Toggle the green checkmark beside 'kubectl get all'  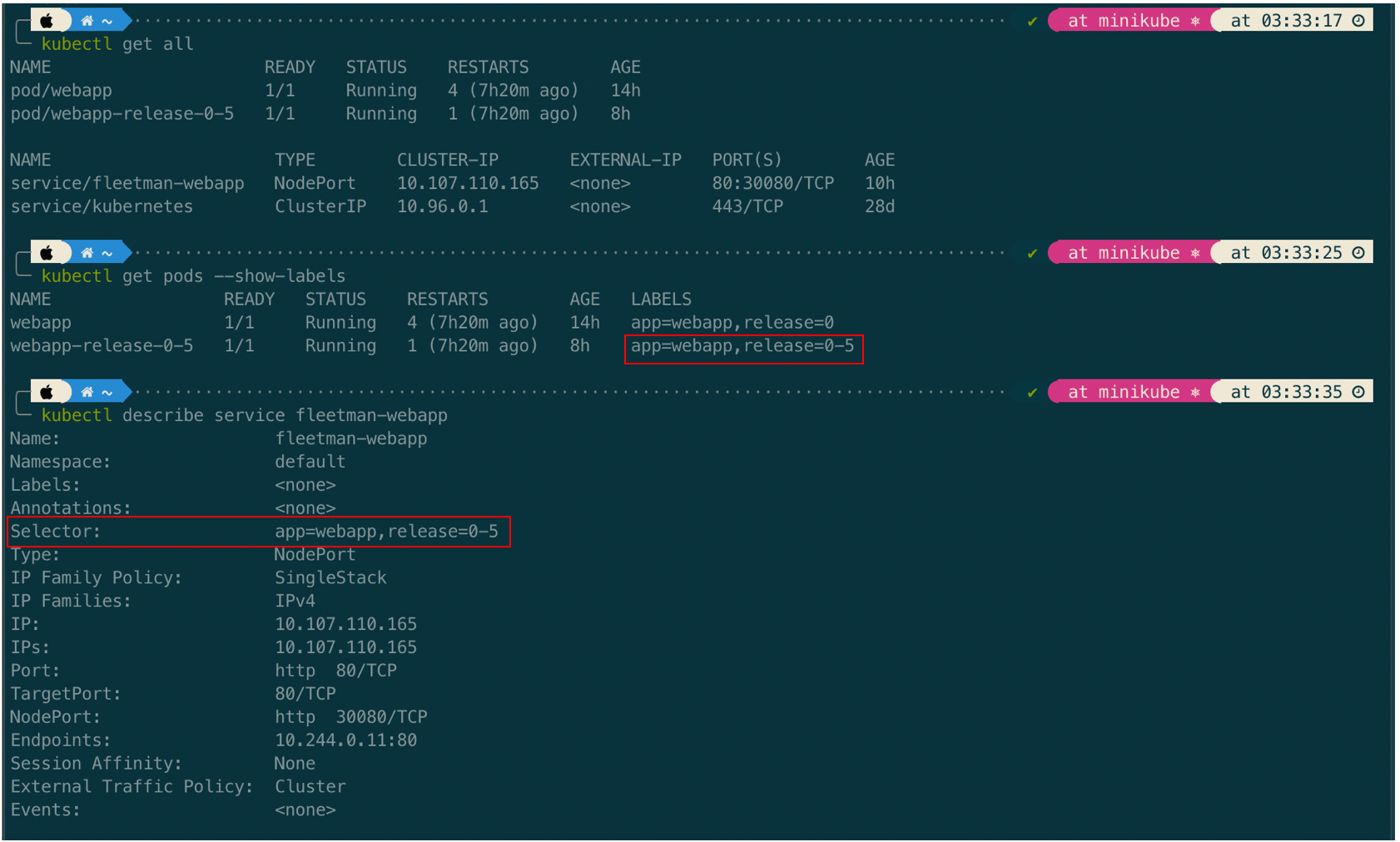[1032, 22]
